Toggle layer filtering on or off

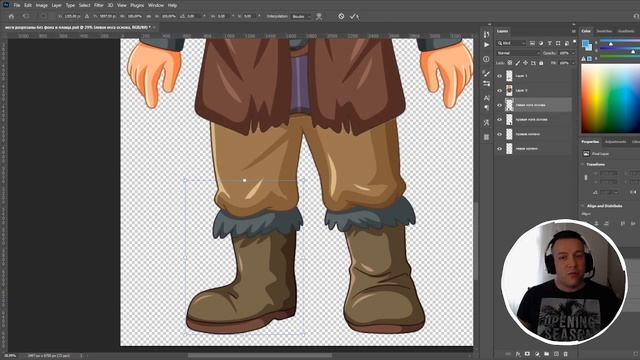574,42
